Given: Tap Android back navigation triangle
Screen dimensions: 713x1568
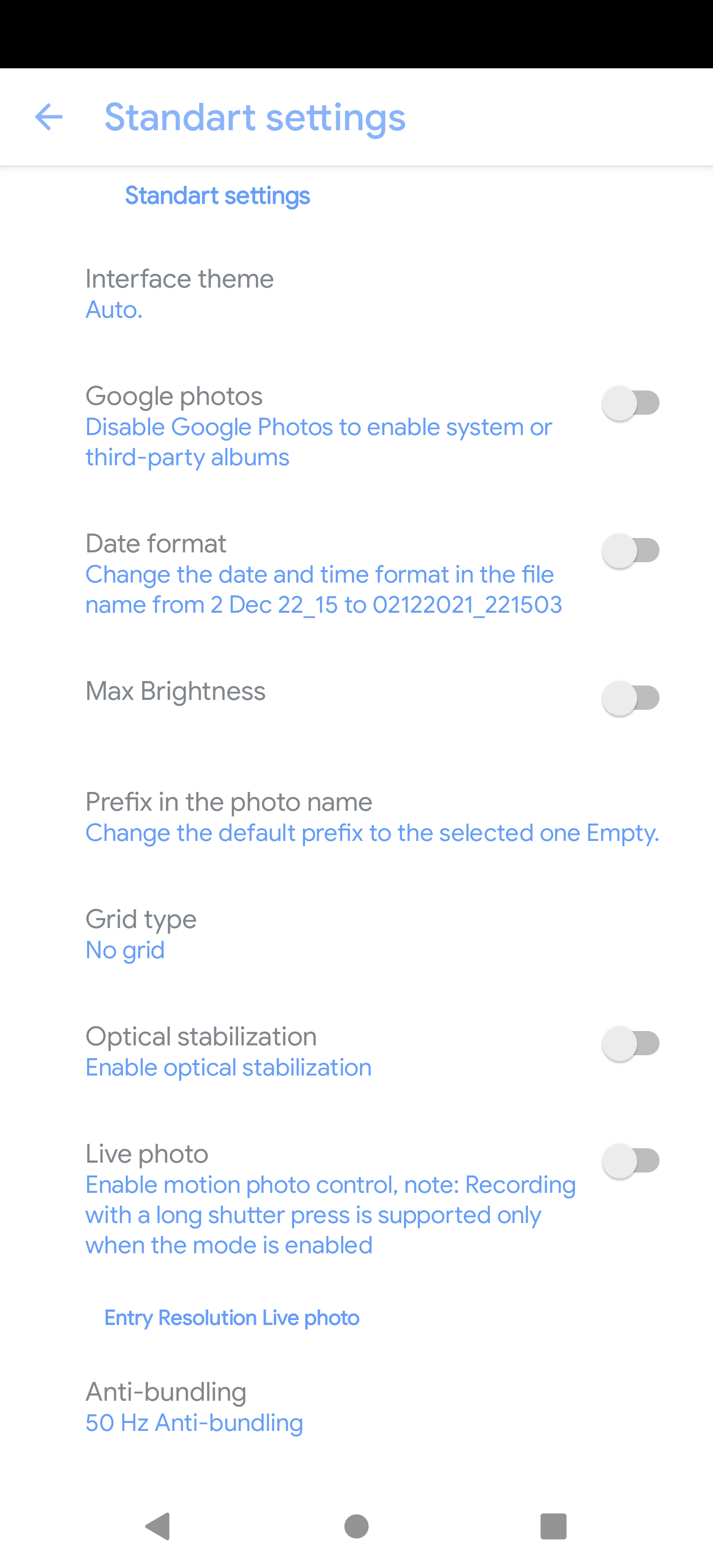Looking at the screenshot, I should click(158, 1526).
